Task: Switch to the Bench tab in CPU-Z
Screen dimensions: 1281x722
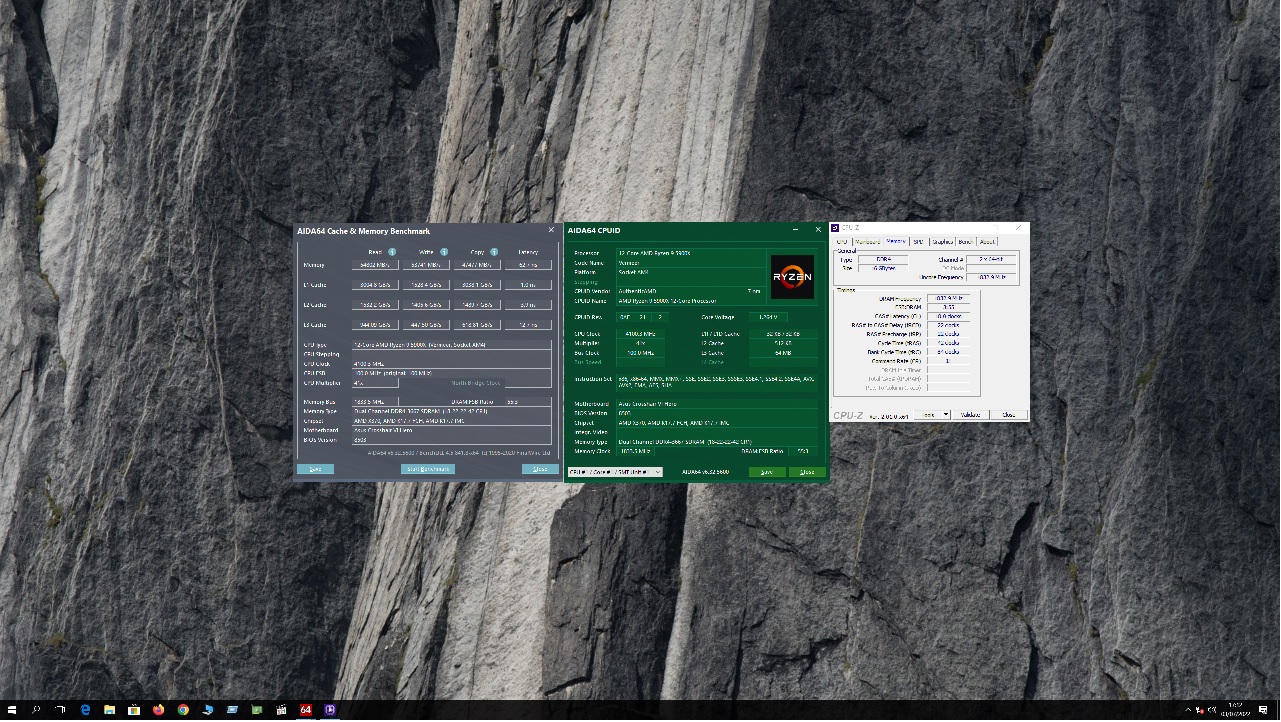Action: tap(965, 242)
